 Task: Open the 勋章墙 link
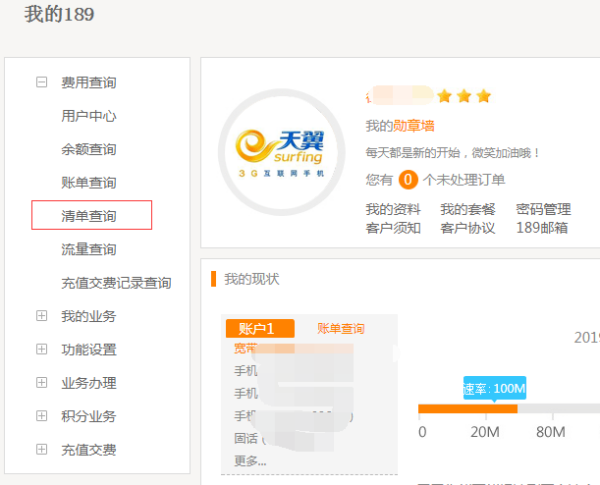(x=413, y=126)
